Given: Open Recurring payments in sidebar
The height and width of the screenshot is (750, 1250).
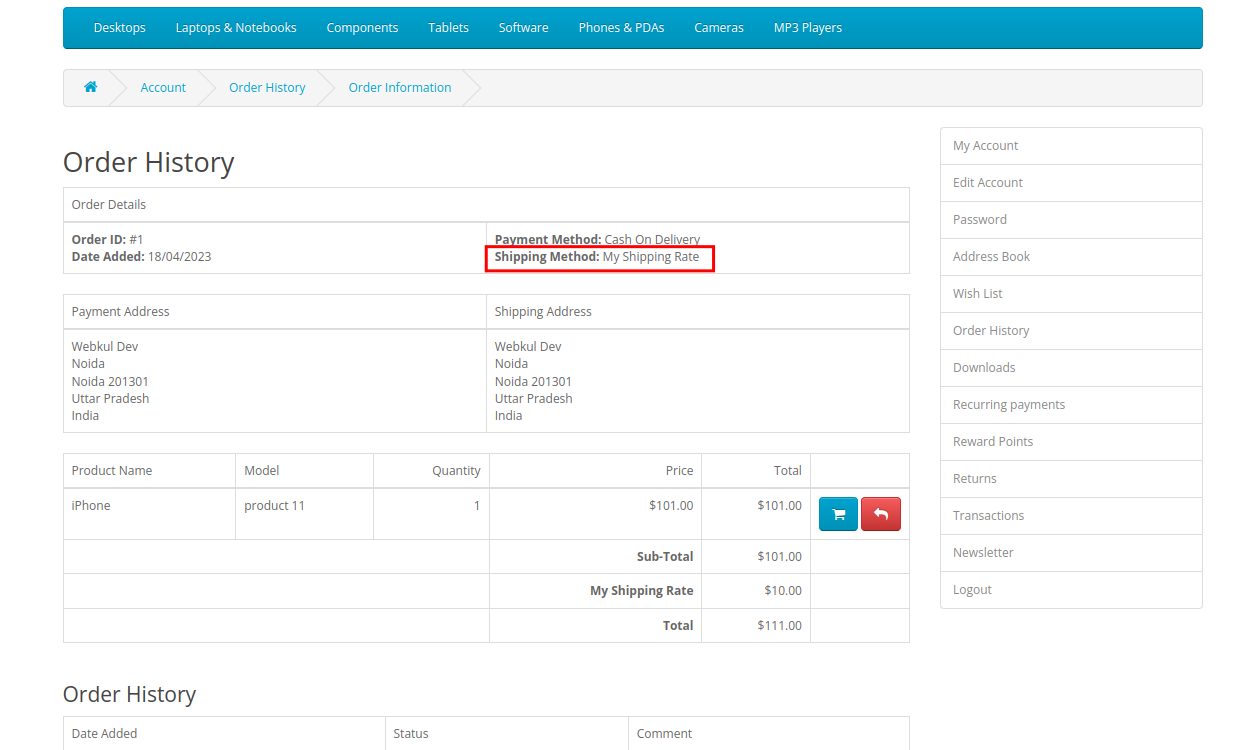Looking at the screenshot, I should [1071, 405].
